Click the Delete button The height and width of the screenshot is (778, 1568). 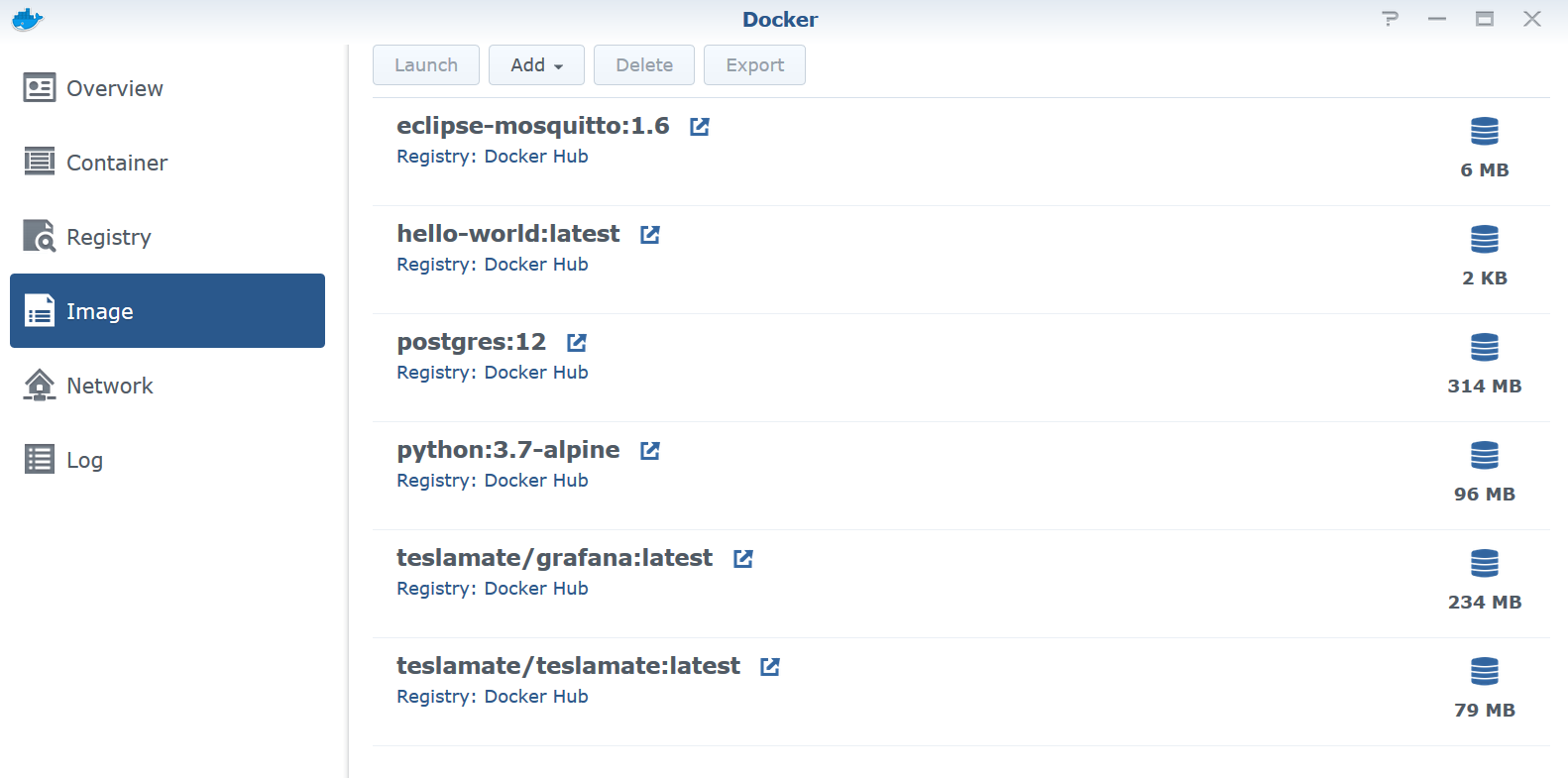[644, 65]
